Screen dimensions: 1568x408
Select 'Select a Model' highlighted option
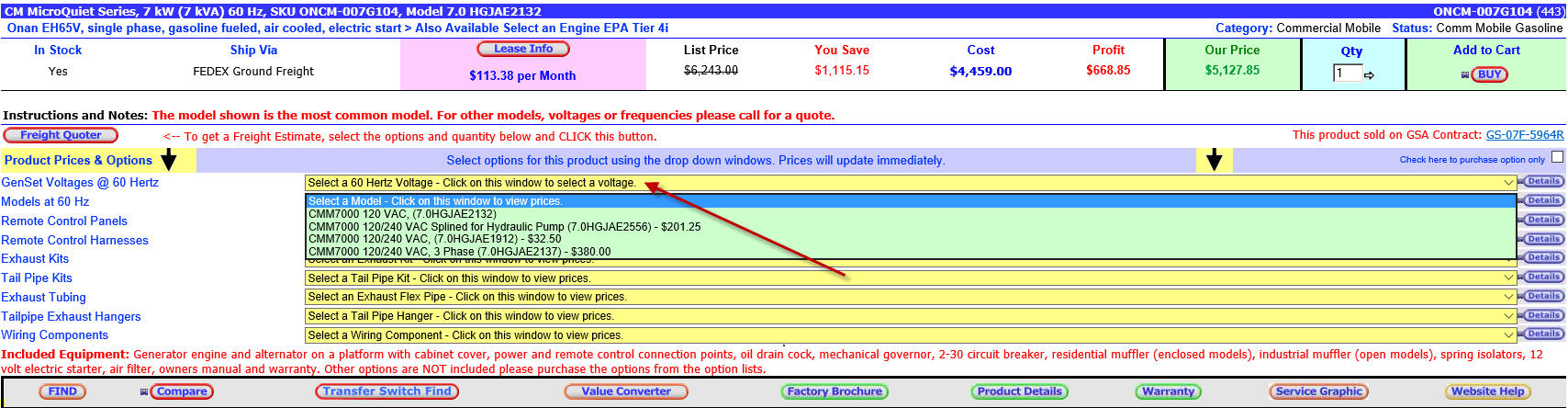point(911,201)
